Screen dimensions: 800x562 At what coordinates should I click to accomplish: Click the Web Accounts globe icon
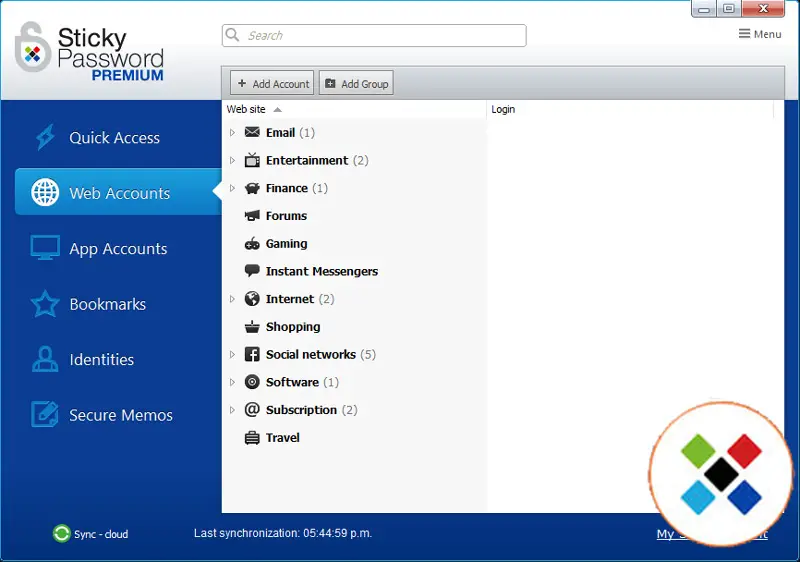coord(45,193)
